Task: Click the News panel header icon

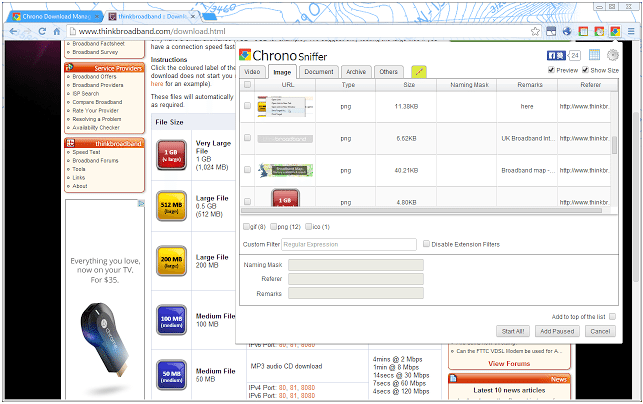Action: point(454,379)
